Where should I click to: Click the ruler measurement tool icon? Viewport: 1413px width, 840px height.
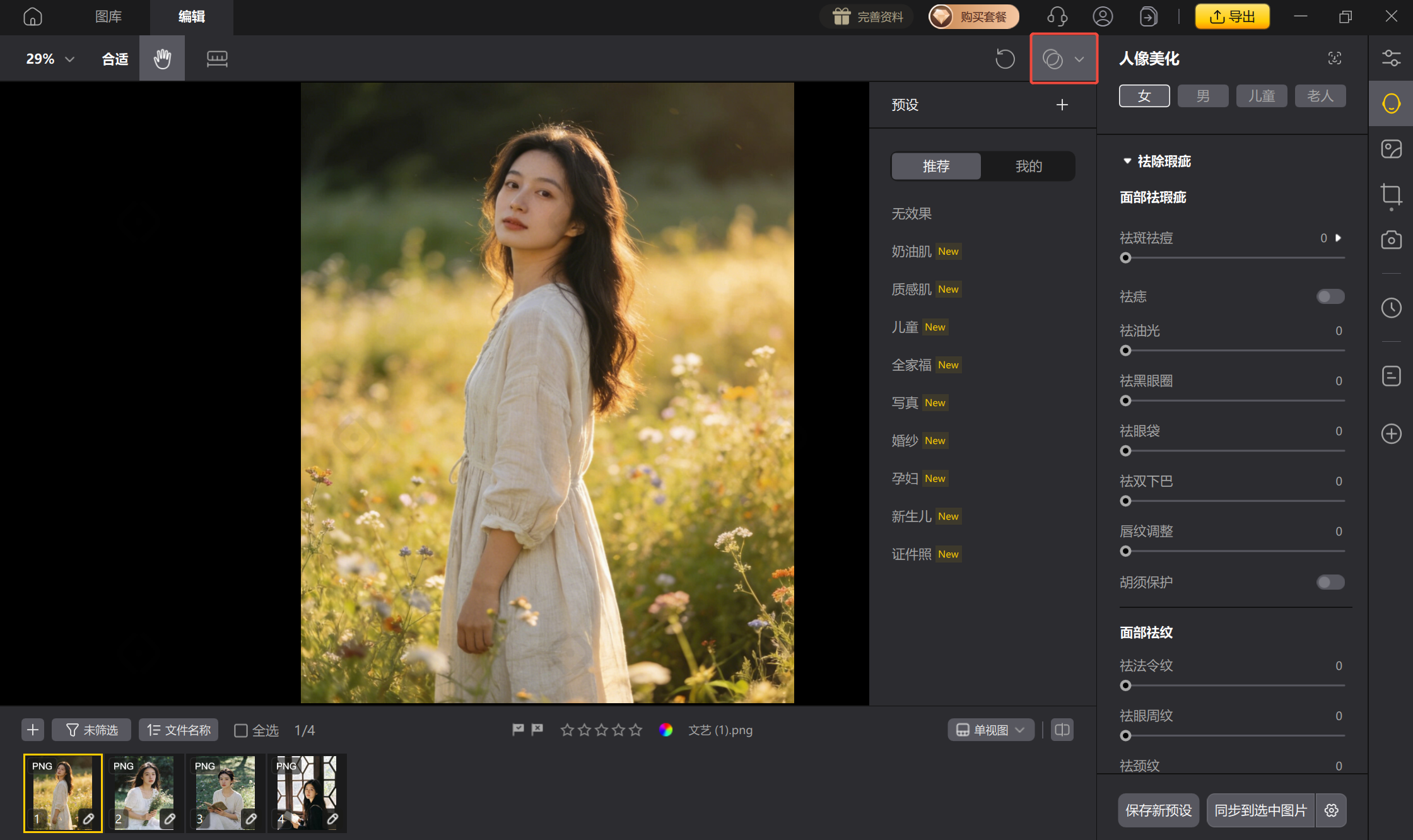point(217,59)
